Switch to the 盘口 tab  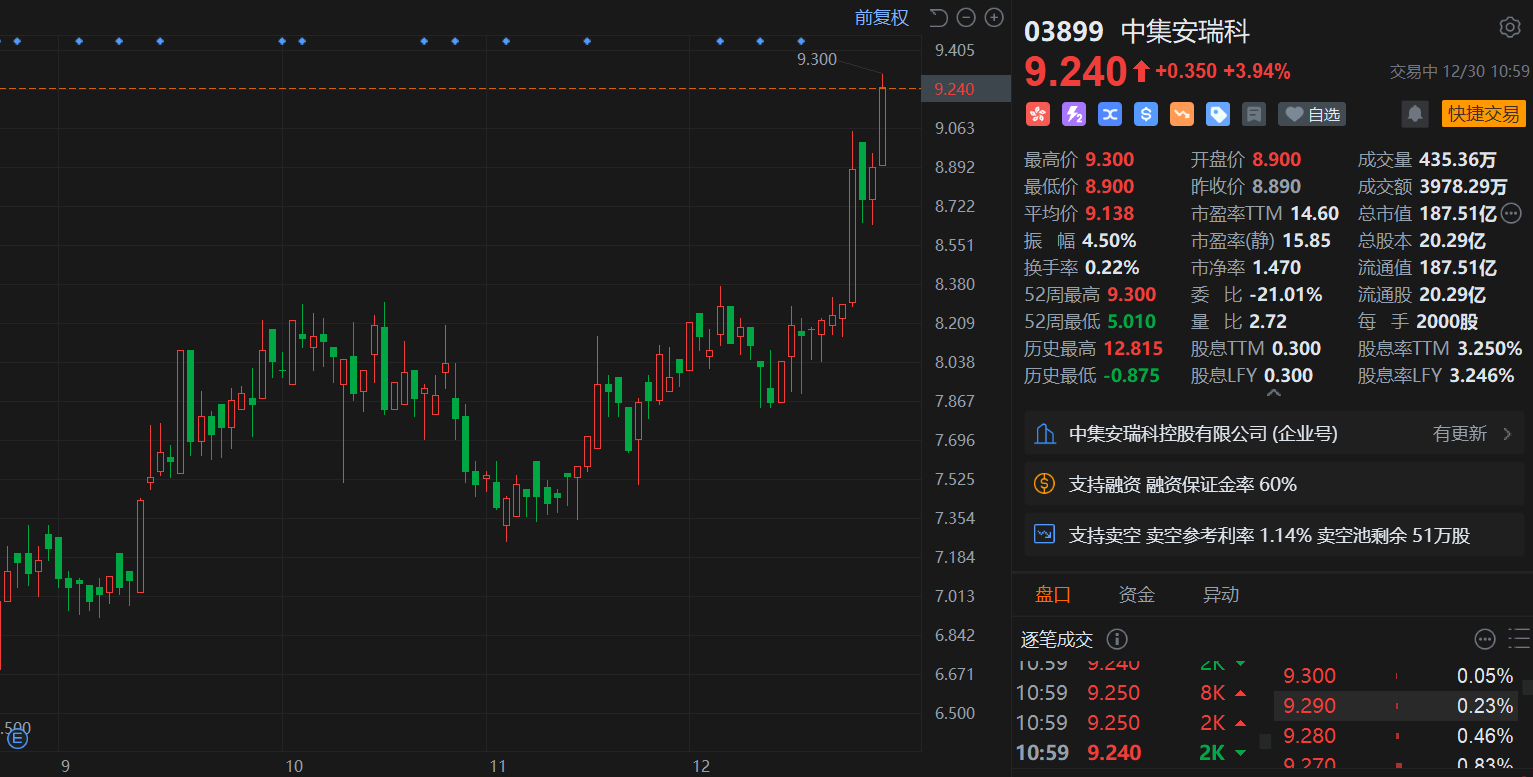(x=1053, y=595)
